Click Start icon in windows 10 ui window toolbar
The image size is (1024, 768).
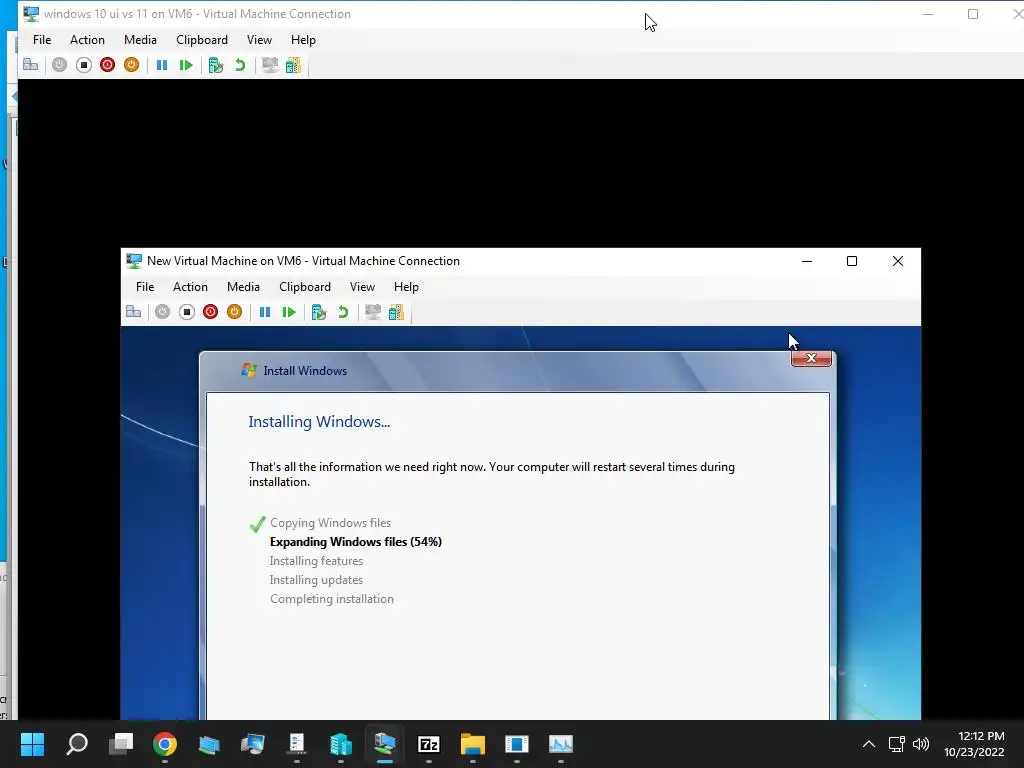tap(59, 65)
